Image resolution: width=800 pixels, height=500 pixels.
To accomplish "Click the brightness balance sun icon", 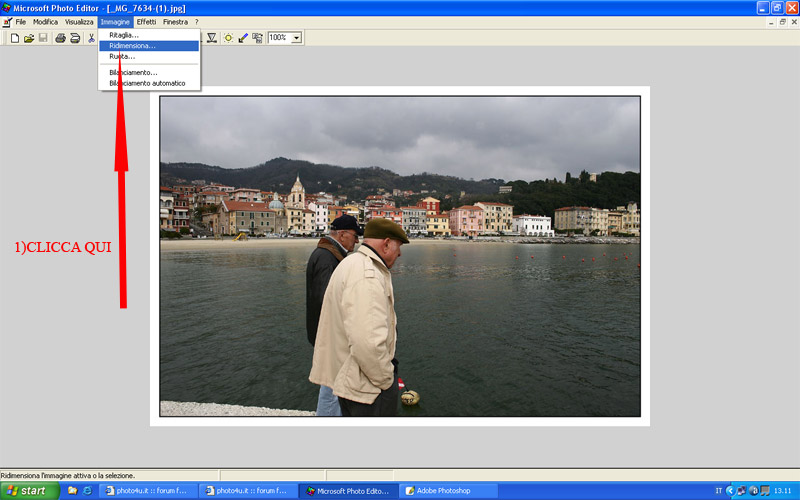I will [x=228, y=38].
